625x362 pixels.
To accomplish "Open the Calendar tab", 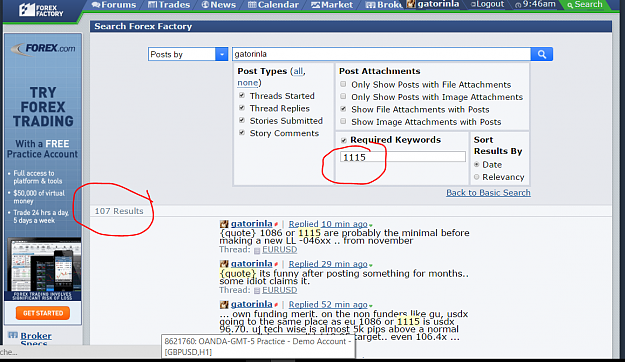I will click(273, 5).
